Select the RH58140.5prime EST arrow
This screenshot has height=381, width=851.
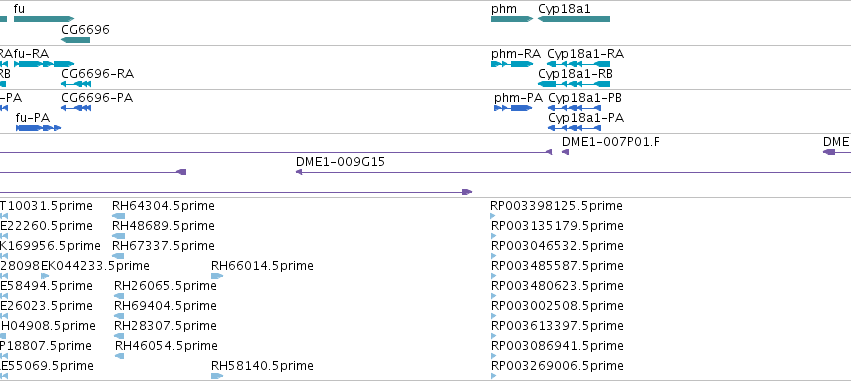coord(217,376)
